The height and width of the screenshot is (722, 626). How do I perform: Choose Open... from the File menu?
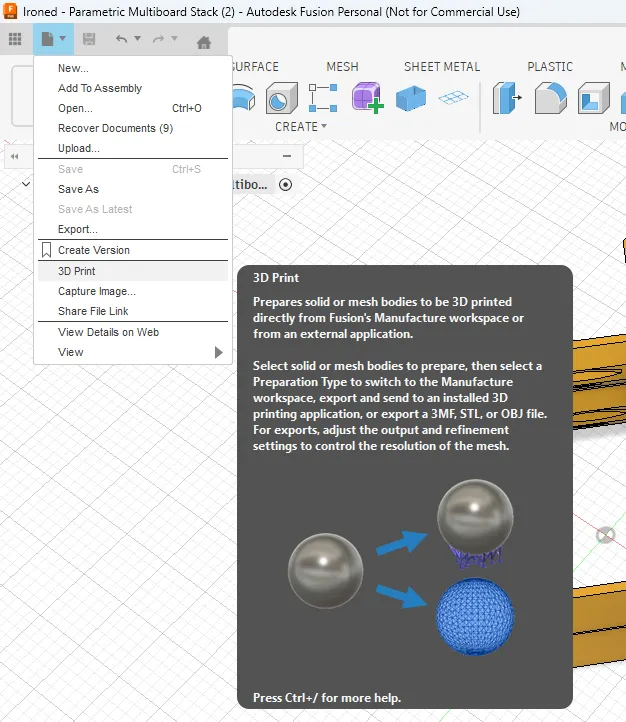(133, 108)
